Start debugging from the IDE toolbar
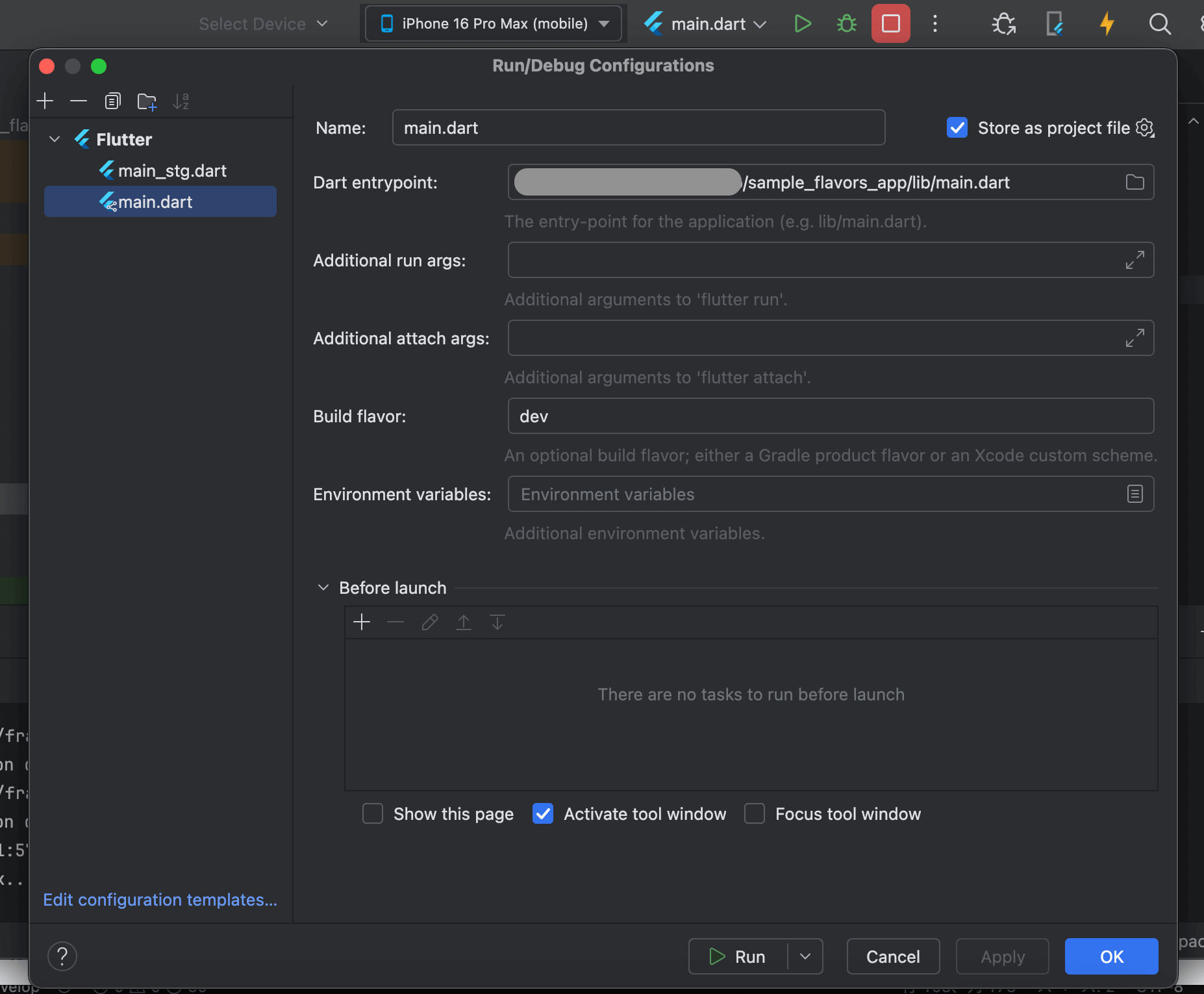Viewport: 1204px width, 994px height. 846,24
